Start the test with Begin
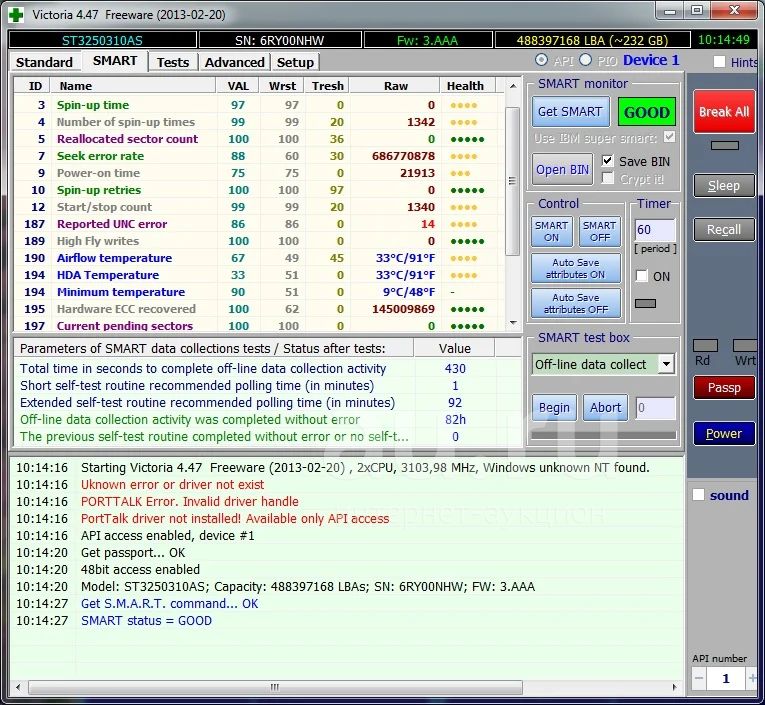Screen dimensions: 765x705 pos(554,407)
